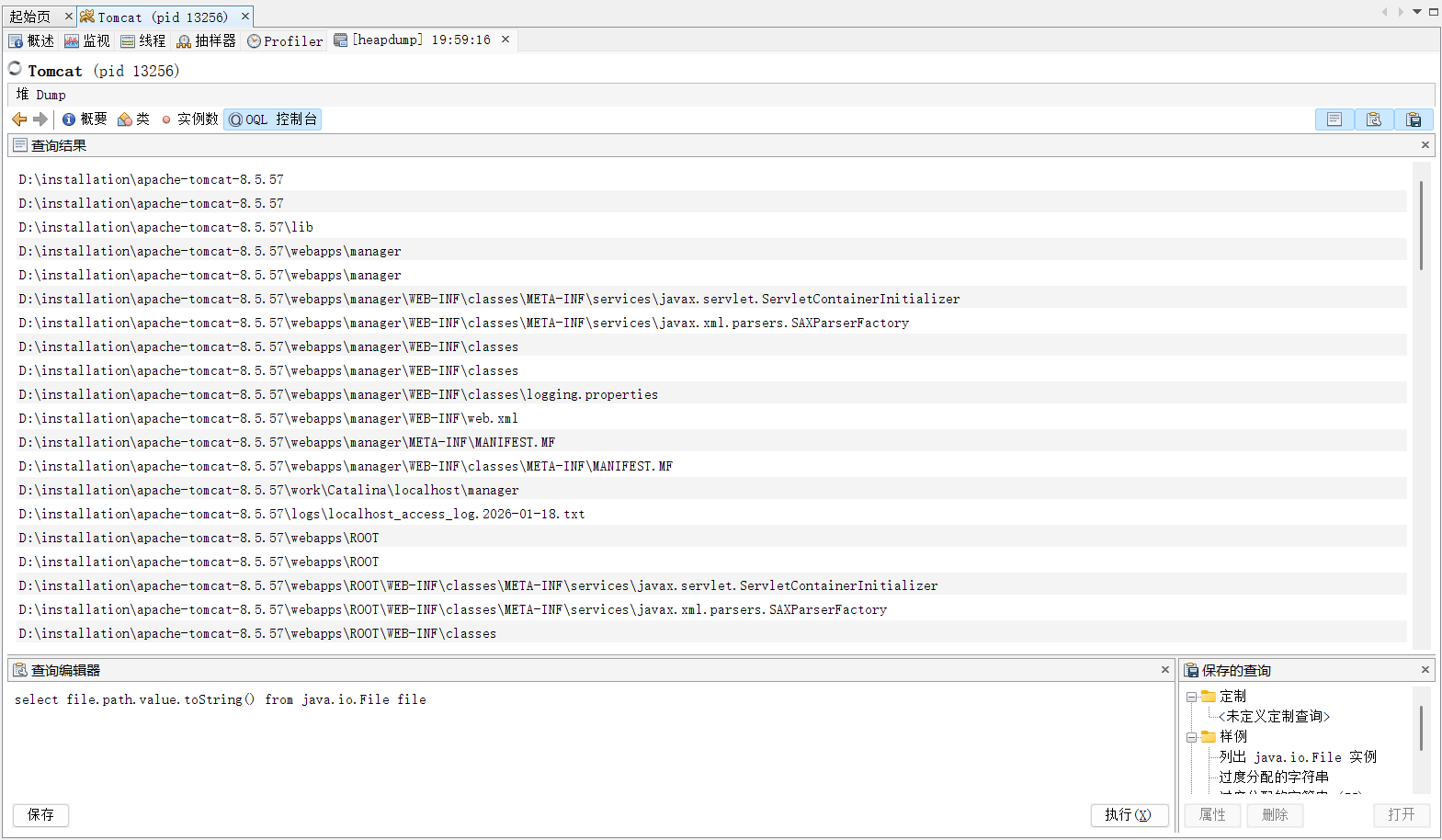Viewport: 1442px width, 840px height.
Task: Select ROOT SAXParserFactory result row
Action: [711, 609]
